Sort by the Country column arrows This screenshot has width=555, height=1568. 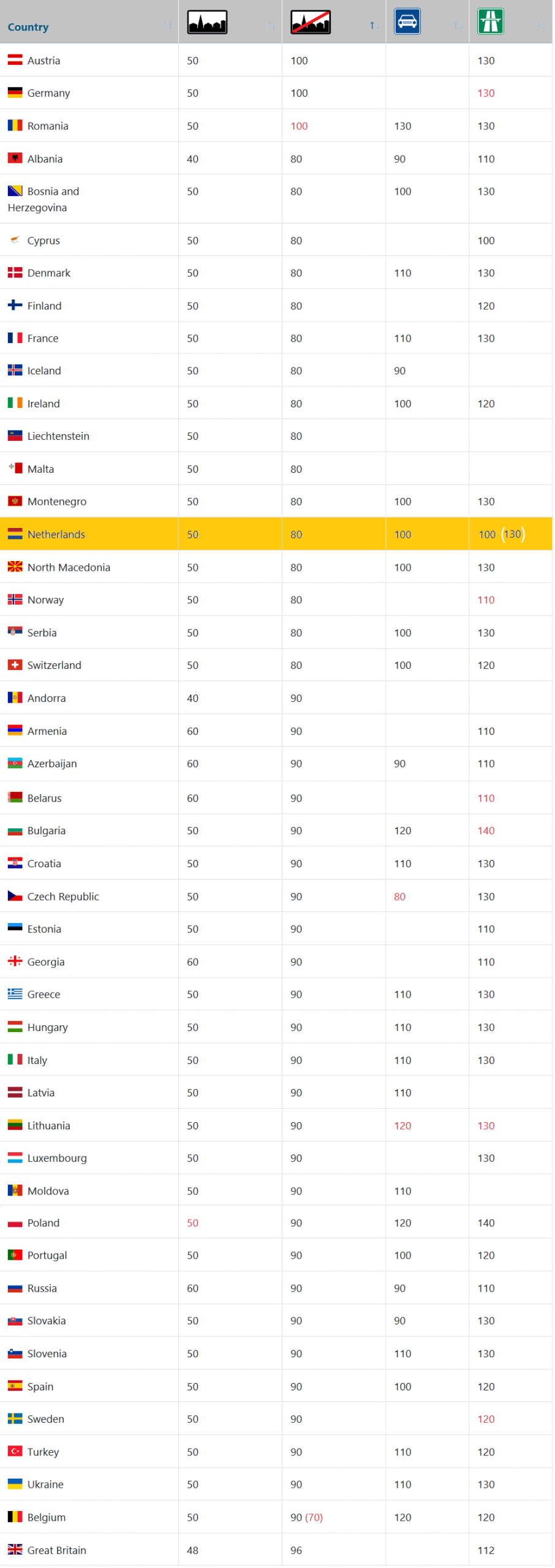(x=168, y=26)
